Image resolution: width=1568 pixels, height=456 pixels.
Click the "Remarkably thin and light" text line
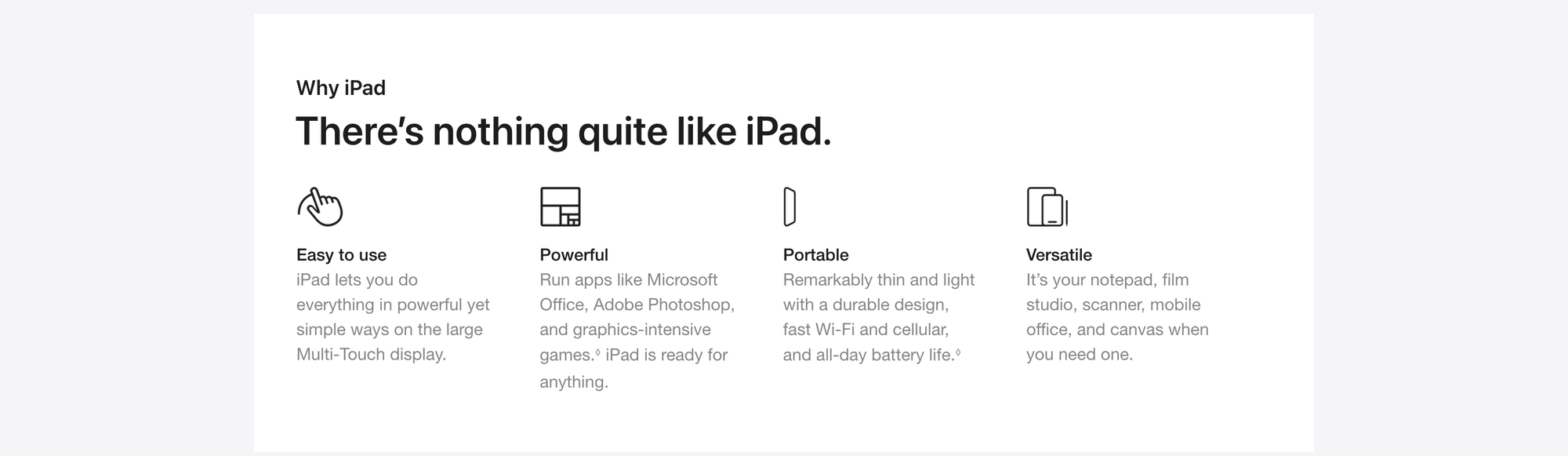coord(878,280)
